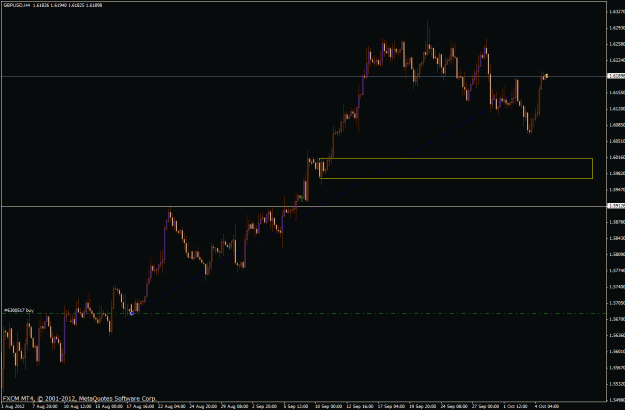Screen dimensions: 625x410
Task: Click the "4 Oct 04:00" time axis label
Action: [x=548, y=406]
